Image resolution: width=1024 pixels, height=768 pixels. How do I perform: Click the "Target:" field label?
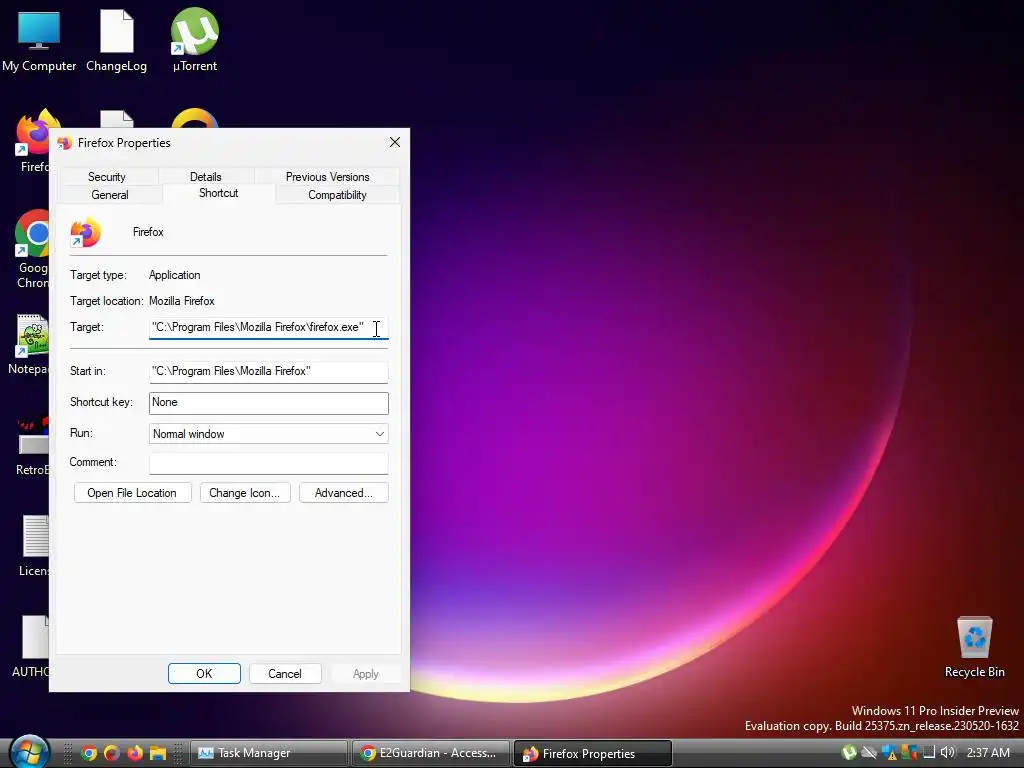tap(87, 327)
